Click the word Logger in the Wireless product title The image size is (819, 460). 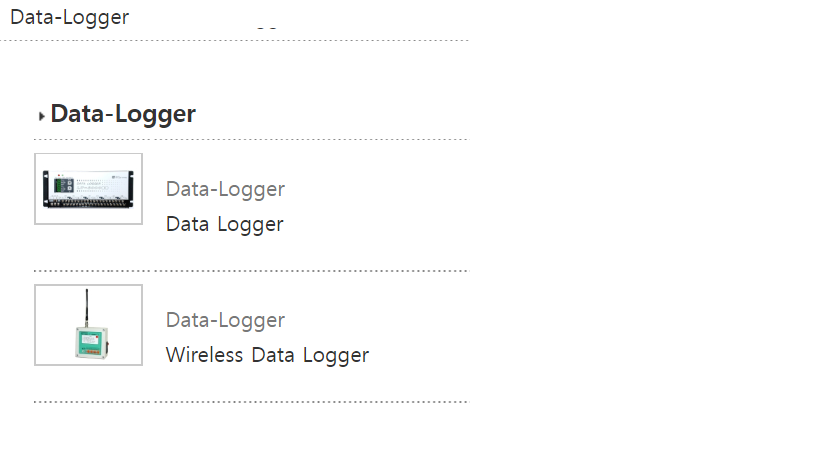click(x=336, y=355)
